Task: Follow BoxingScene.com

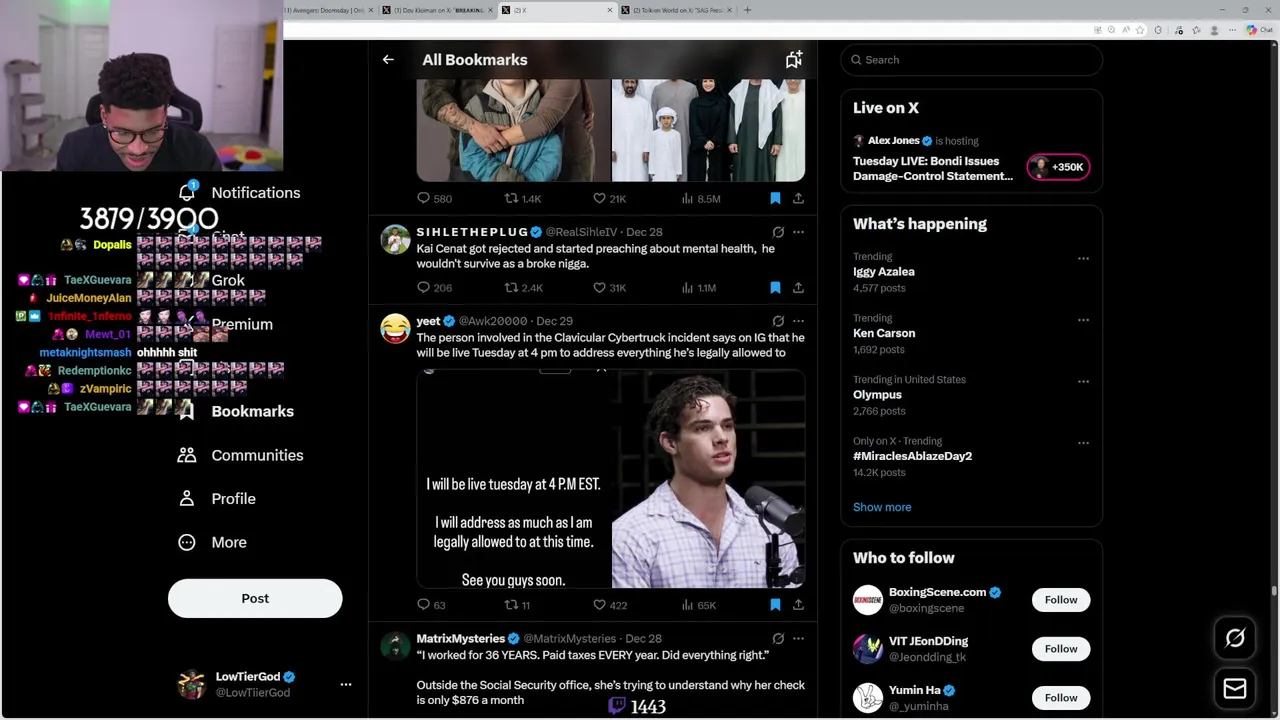Action: click(x=1061, y=600)
